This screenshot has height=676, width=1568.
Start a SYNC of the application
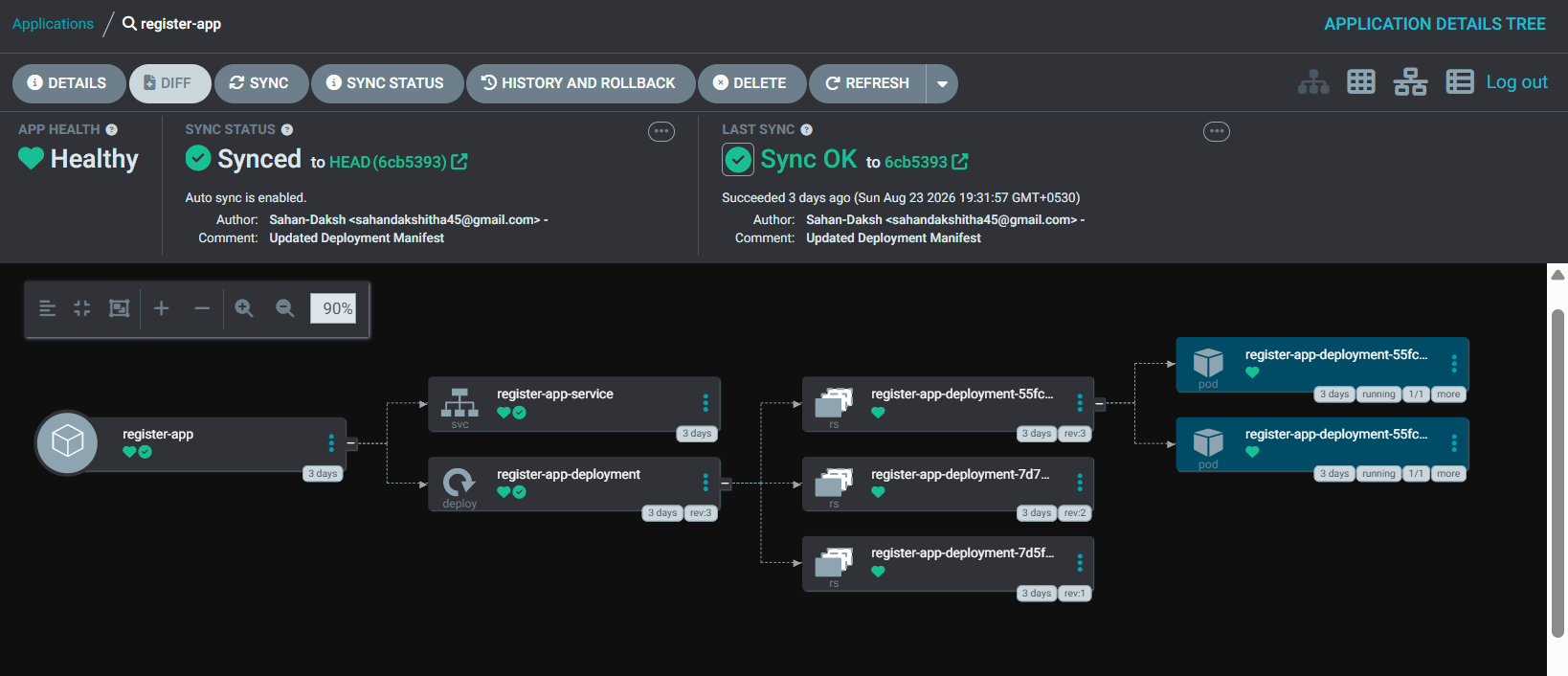pyautogui.click(x=260, y=83)
